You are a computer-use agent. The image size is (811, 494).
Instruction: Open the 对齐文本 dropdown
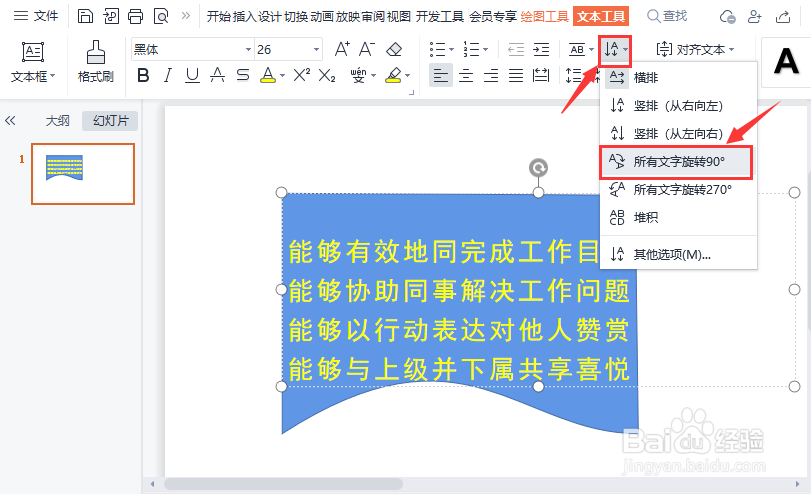(x=695, y=50)
